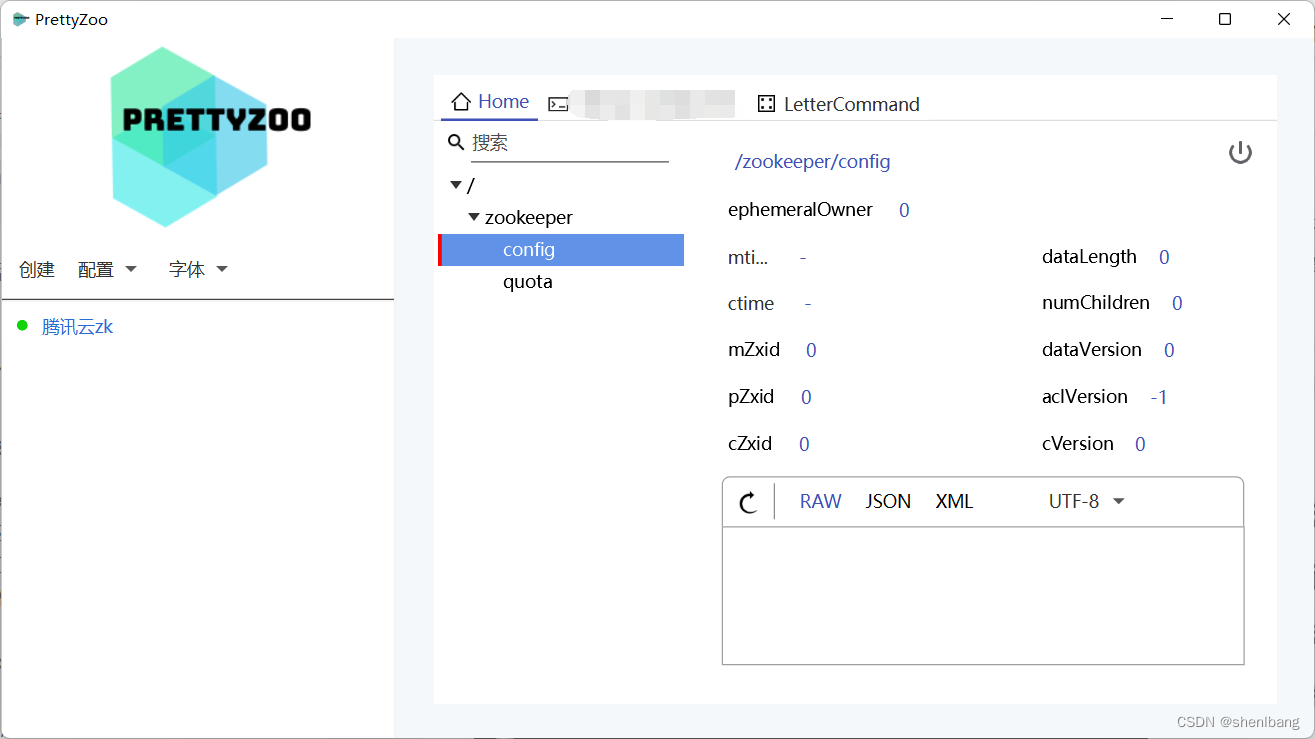The height and width of the screenshot is (739, 1315).
Task: Refresh node data with the reload icon
Action: click(x=748, y=501)
